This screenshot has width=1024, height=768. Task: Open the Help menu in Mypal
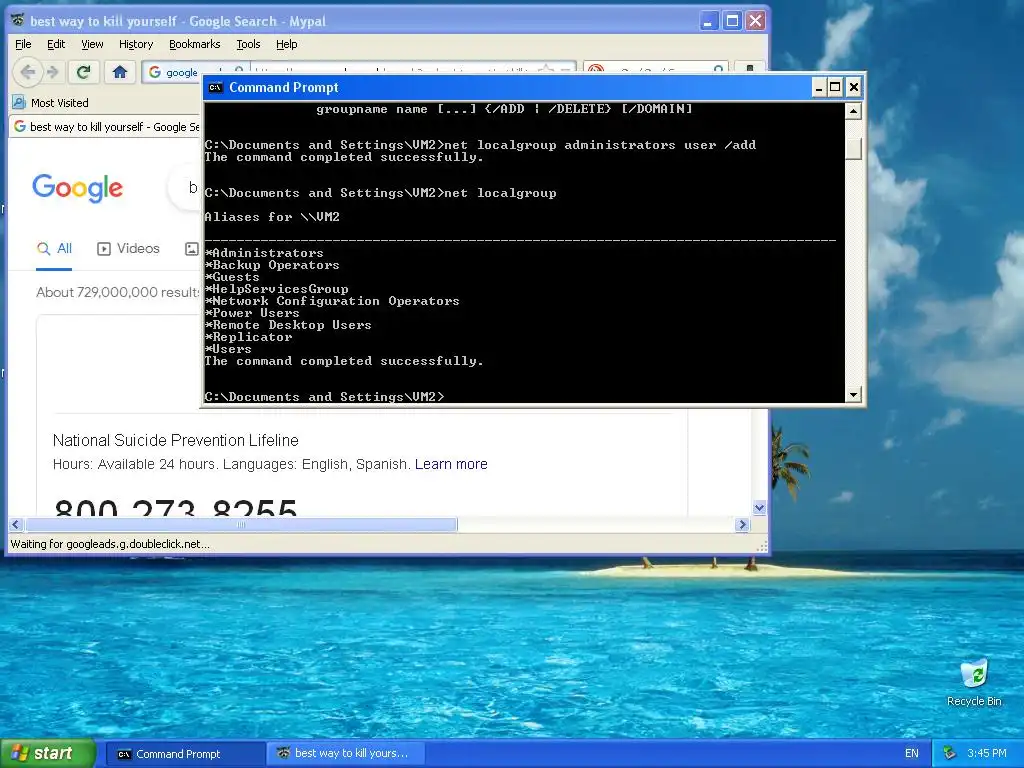pyautogui.click(x=287, y=44)
